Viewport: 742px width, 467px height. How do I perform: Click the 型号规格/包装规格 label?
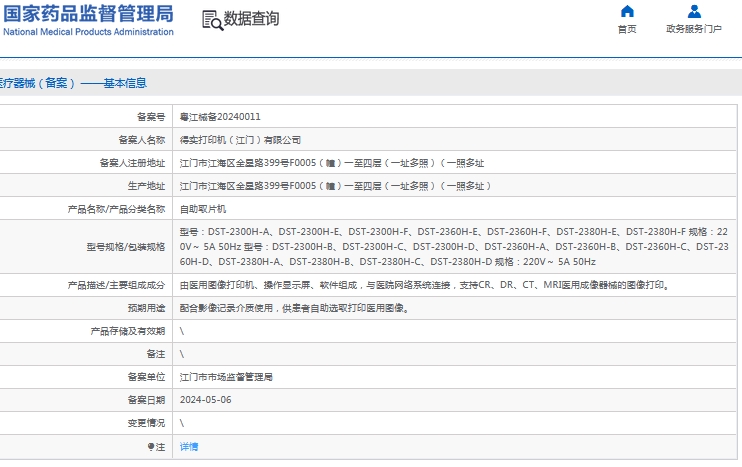pos(125,247)
